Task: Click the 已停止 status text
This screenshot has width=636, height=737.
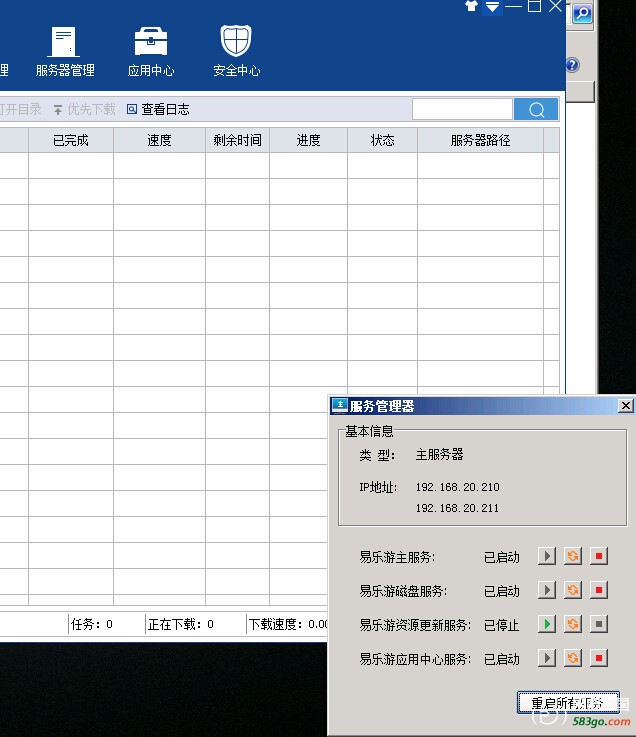Action: click(502, 625)
